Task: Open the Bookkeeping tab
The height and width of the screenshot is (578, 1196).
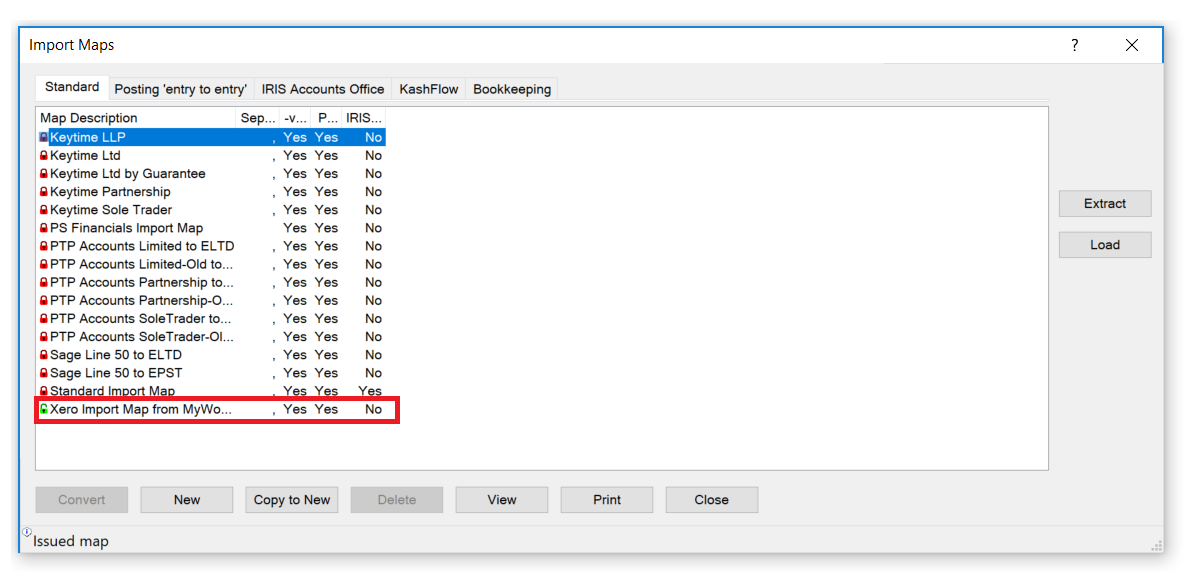Action: click(x=512, y=89)
